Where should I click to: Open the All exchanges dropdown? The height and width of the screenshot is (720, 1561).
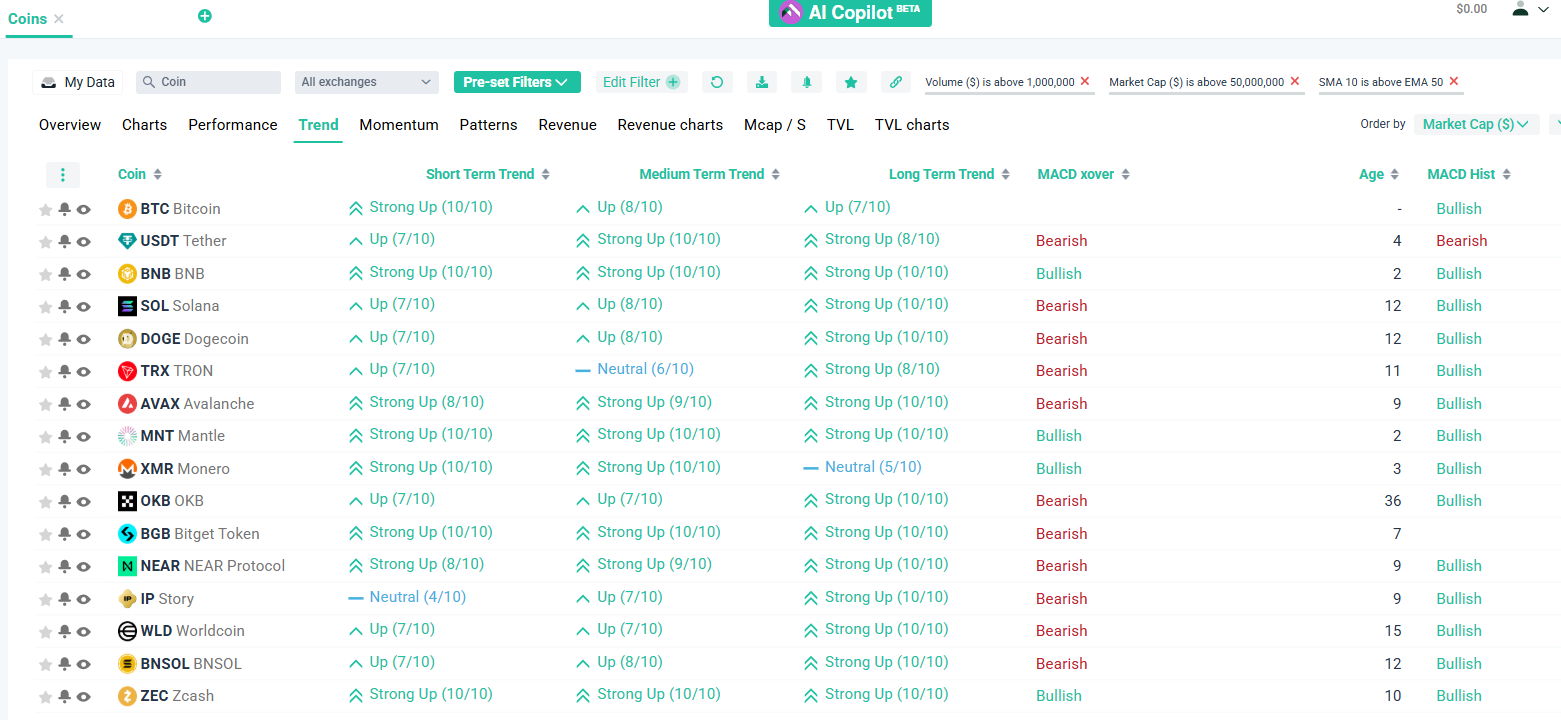point(366,82)
